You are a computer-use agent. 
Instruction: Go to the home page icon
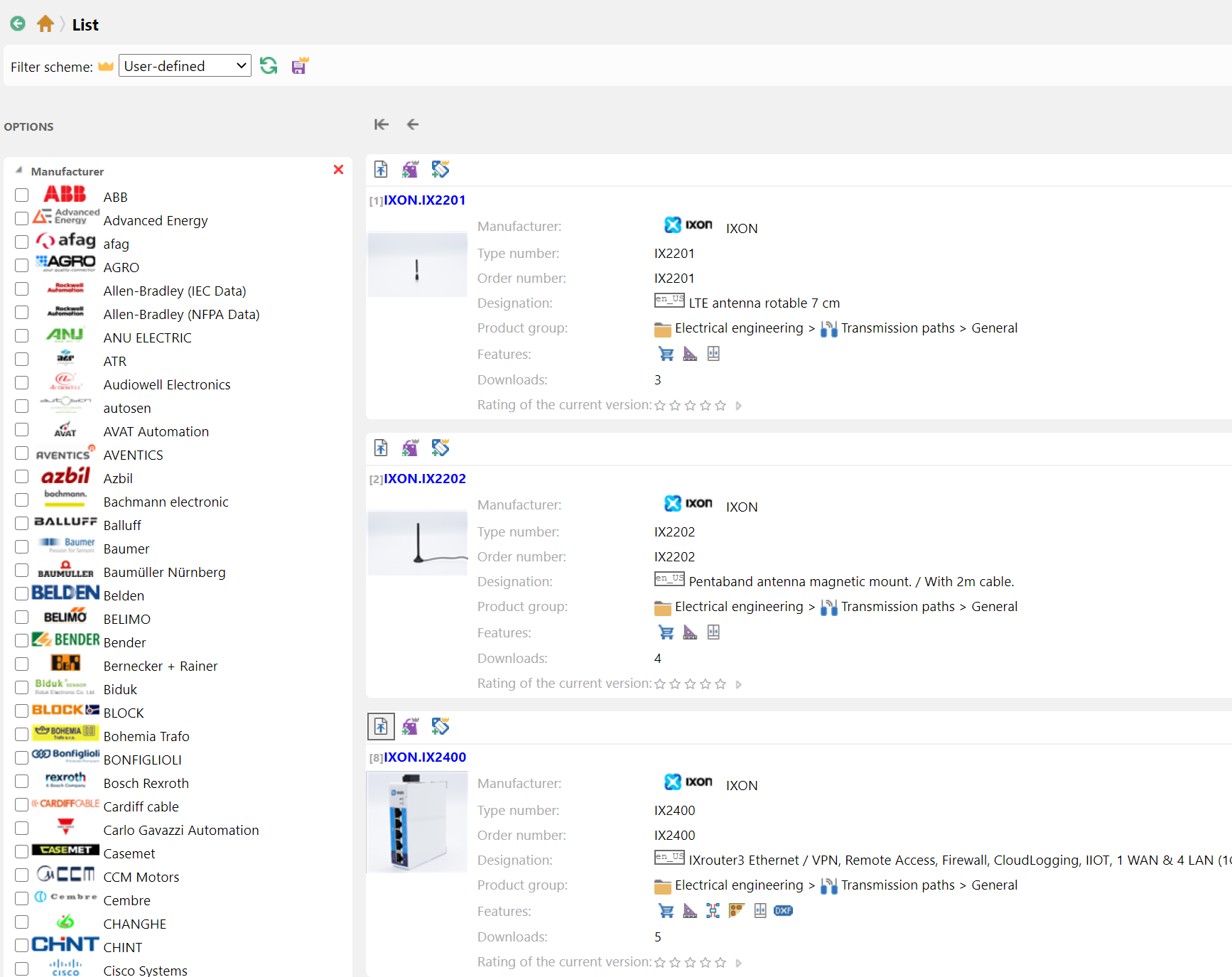click(45, 23)
